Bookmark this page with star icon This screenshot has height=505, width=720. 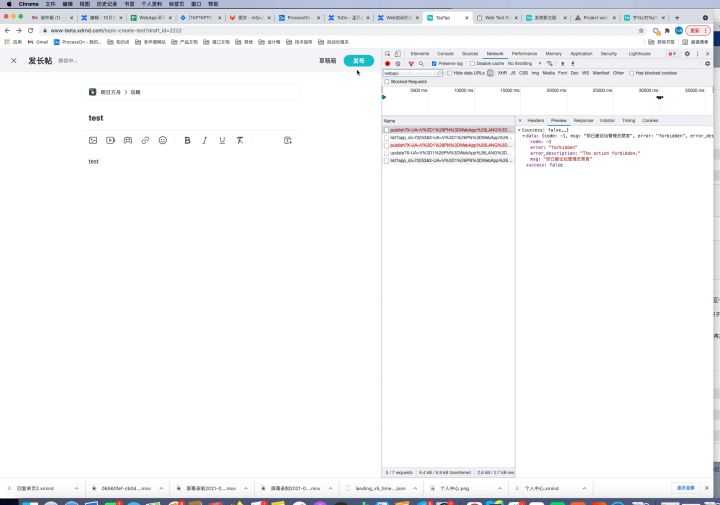click(641, 30)
